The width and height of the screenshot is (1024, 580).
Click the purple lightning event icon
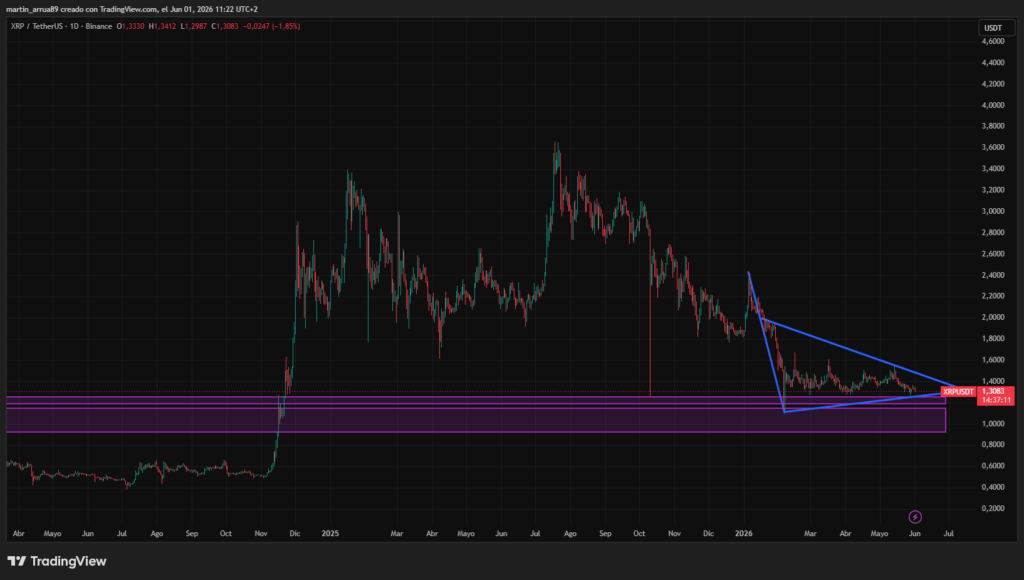[915, 517]
